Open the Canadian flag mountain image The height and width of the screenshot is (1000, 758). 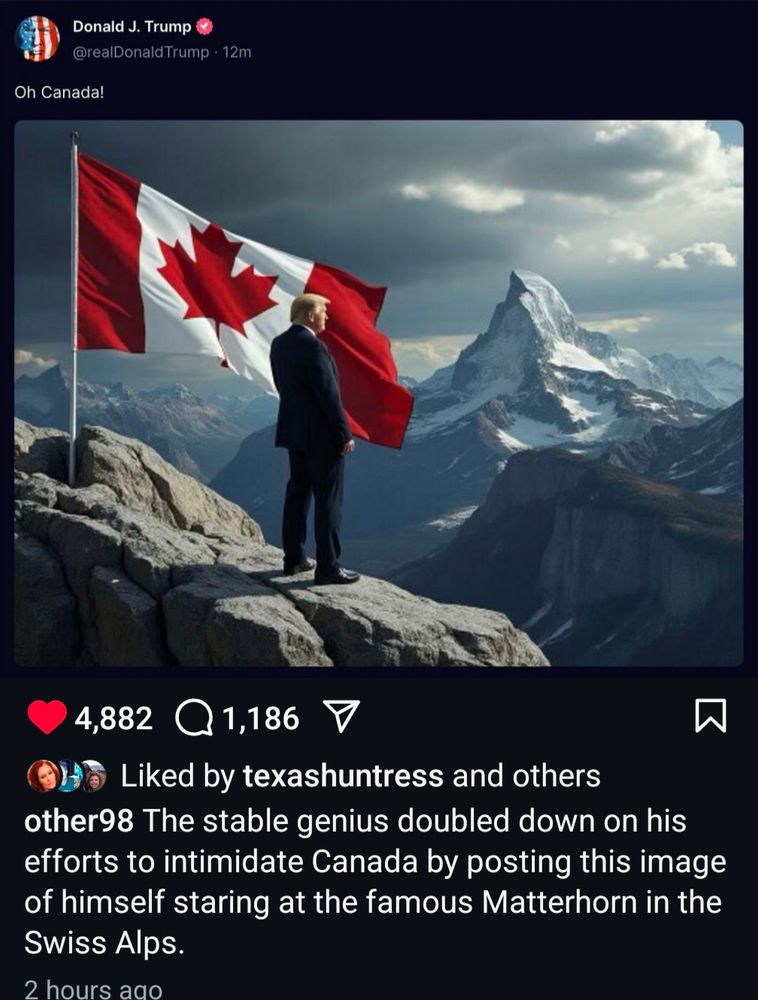(379, 393)
